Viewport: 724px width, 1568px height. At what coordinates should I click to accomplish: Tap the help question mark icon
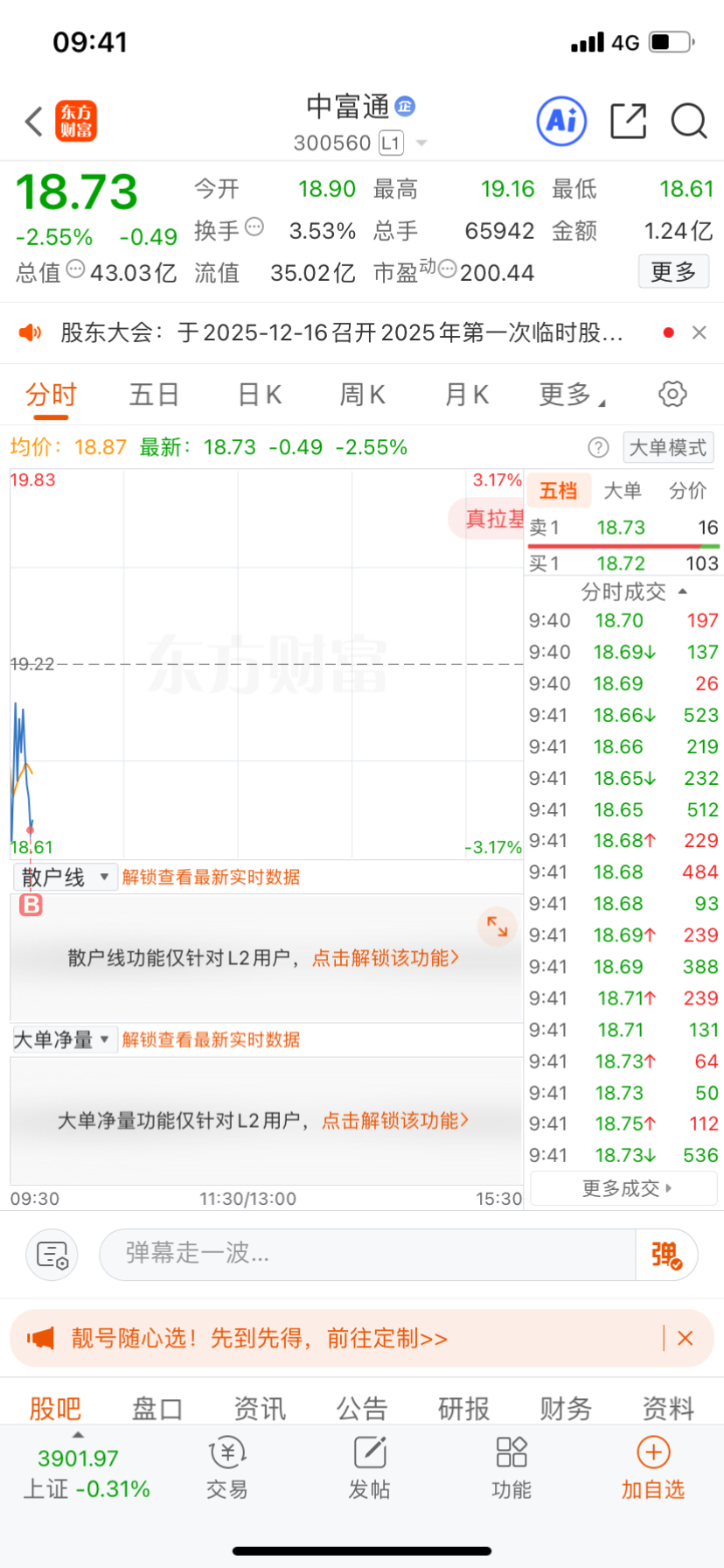pos(598,448)
